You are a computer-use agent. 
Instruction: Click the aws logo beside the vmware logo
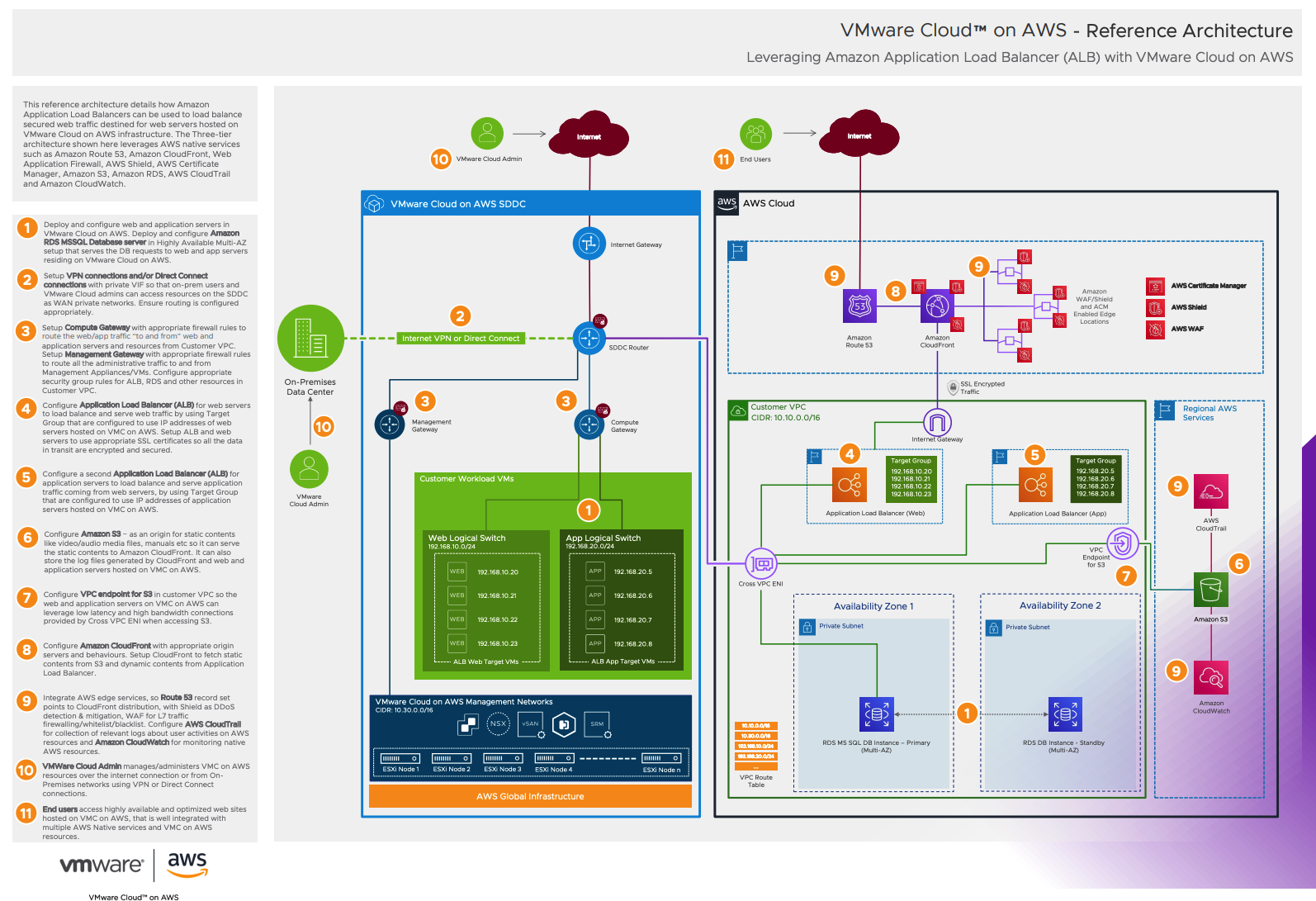(187, 865)
